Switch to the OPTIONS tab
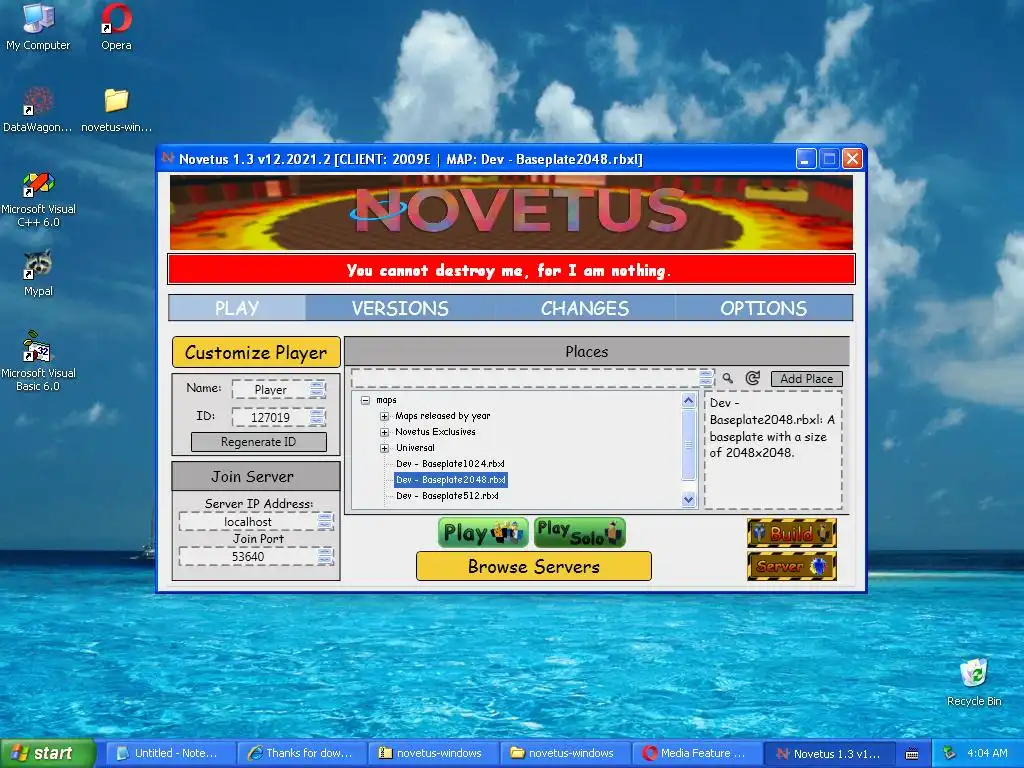Viewport: 1024px width, 768px height. tap(763, 308)
